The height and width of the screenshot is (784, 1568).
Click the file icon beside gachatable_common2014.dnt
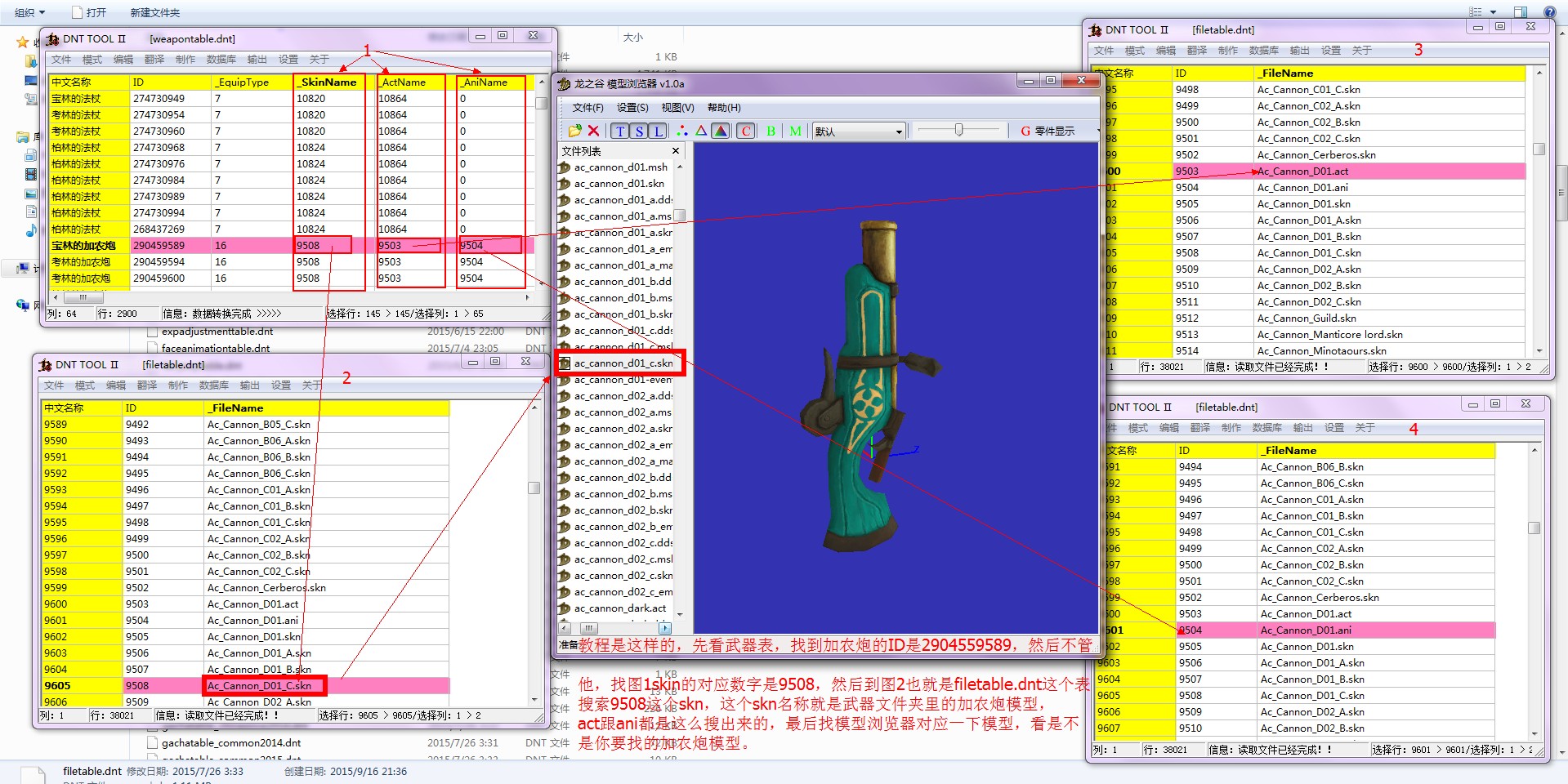(152, 743)
